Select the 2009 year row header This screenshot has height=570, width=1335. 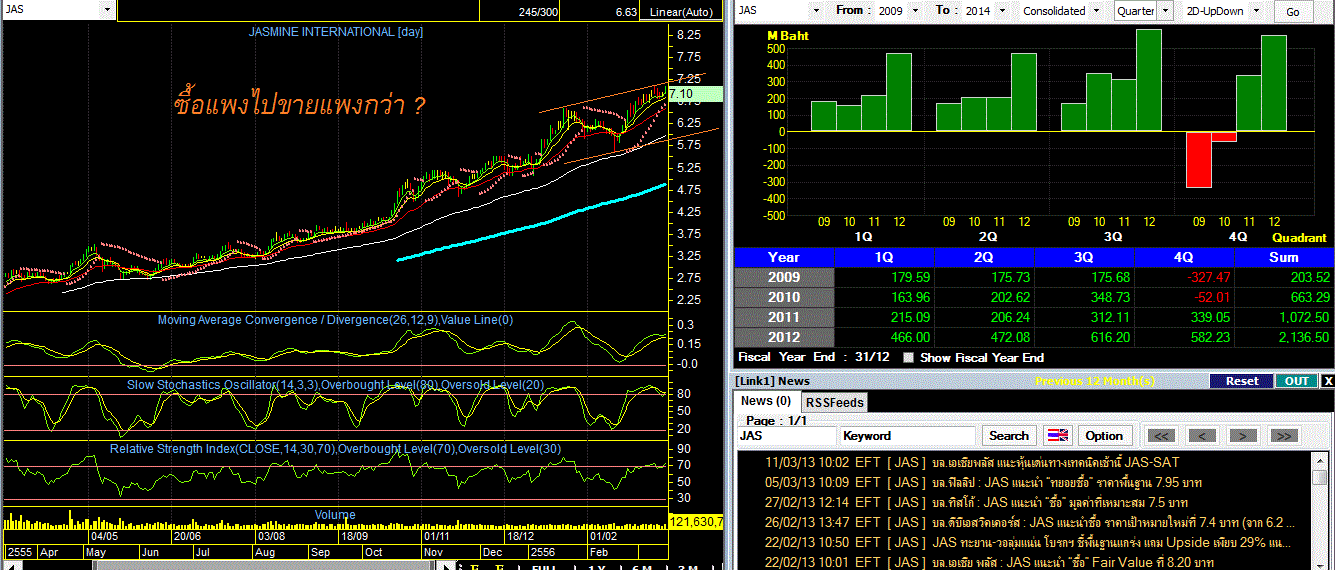pos(784,277)
